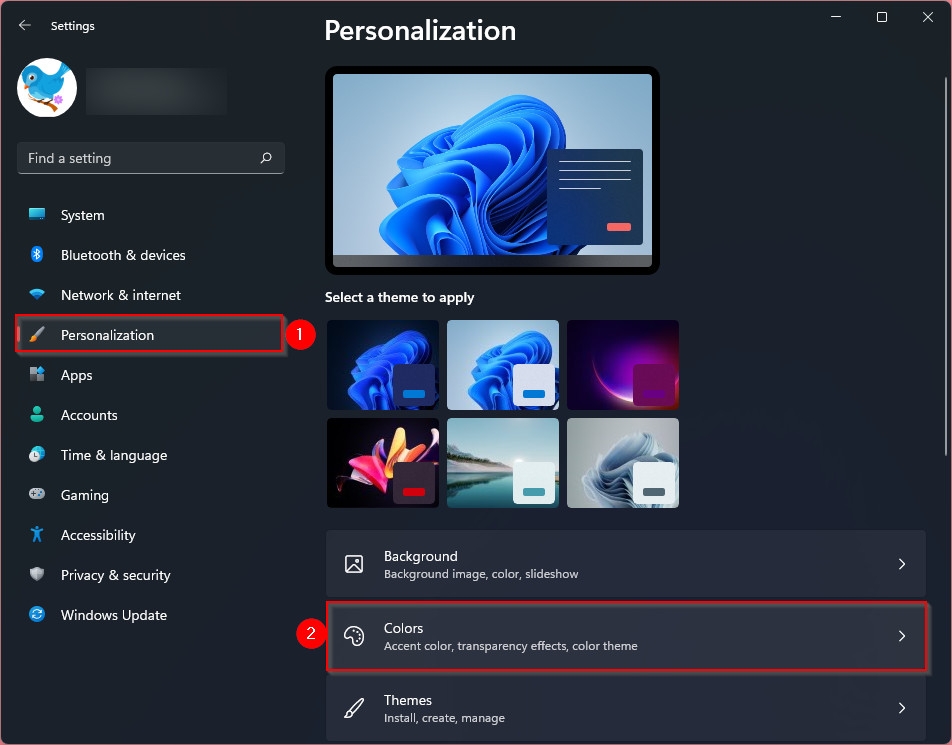Click the Accessibility figure icon

pos(37,534)
